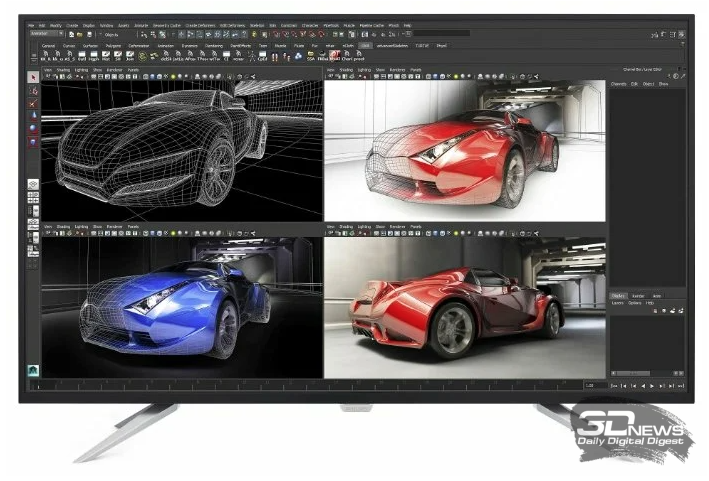709x481 pixels.
Task: Open the Window menu
Action: 106,26
